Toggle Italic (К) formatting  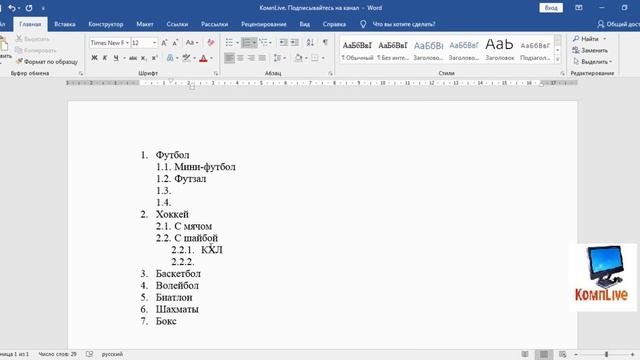click(x=105, y=58)
